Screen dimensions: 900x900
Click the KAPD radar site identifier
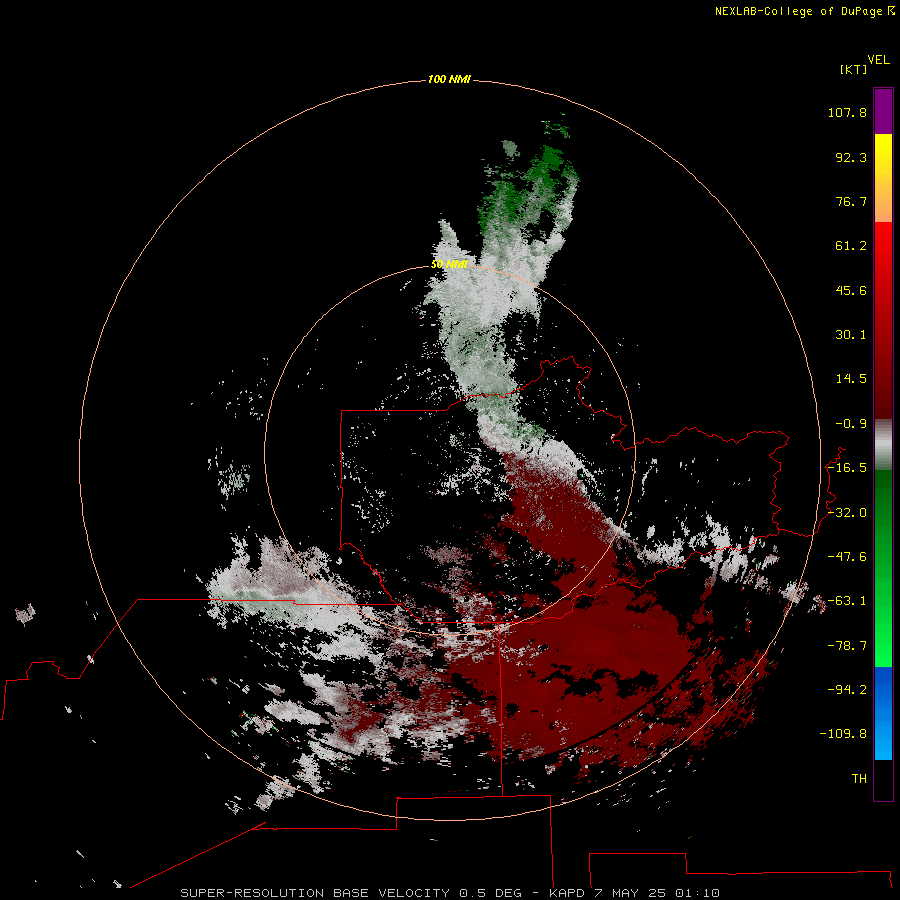click(x=567, y=893)
